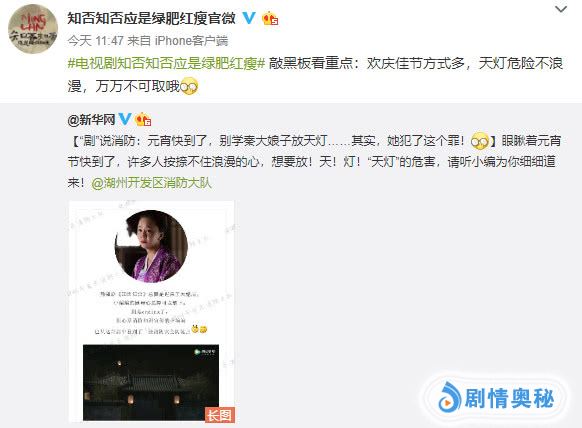
Task: Open the long image thumbnail in the repost
Action: tap(152, 311)
